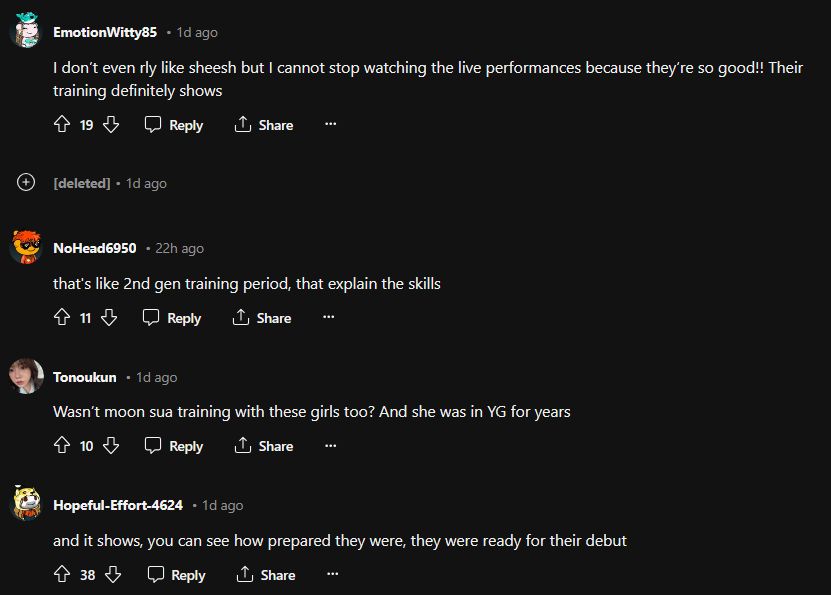Open more options on Hopeful-Effort-4624's comment
The height and width of the screenshot is (595, 831).
point(333,575)
